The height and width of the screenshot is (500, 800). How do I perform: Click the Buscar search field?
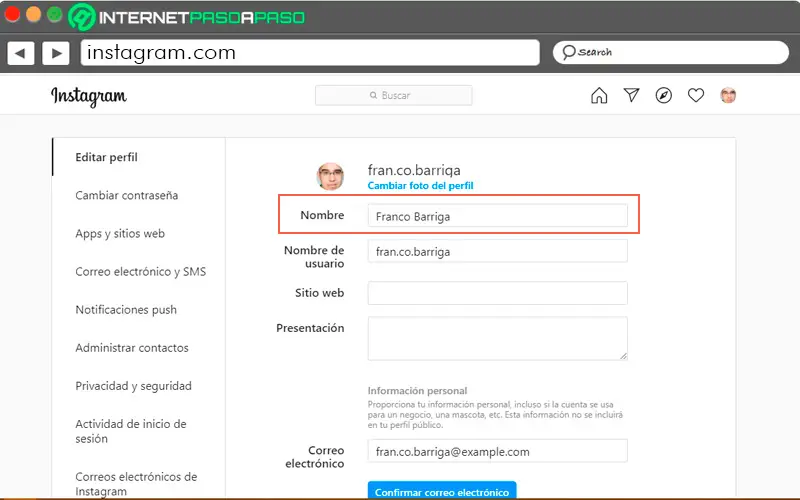[393, 95]
